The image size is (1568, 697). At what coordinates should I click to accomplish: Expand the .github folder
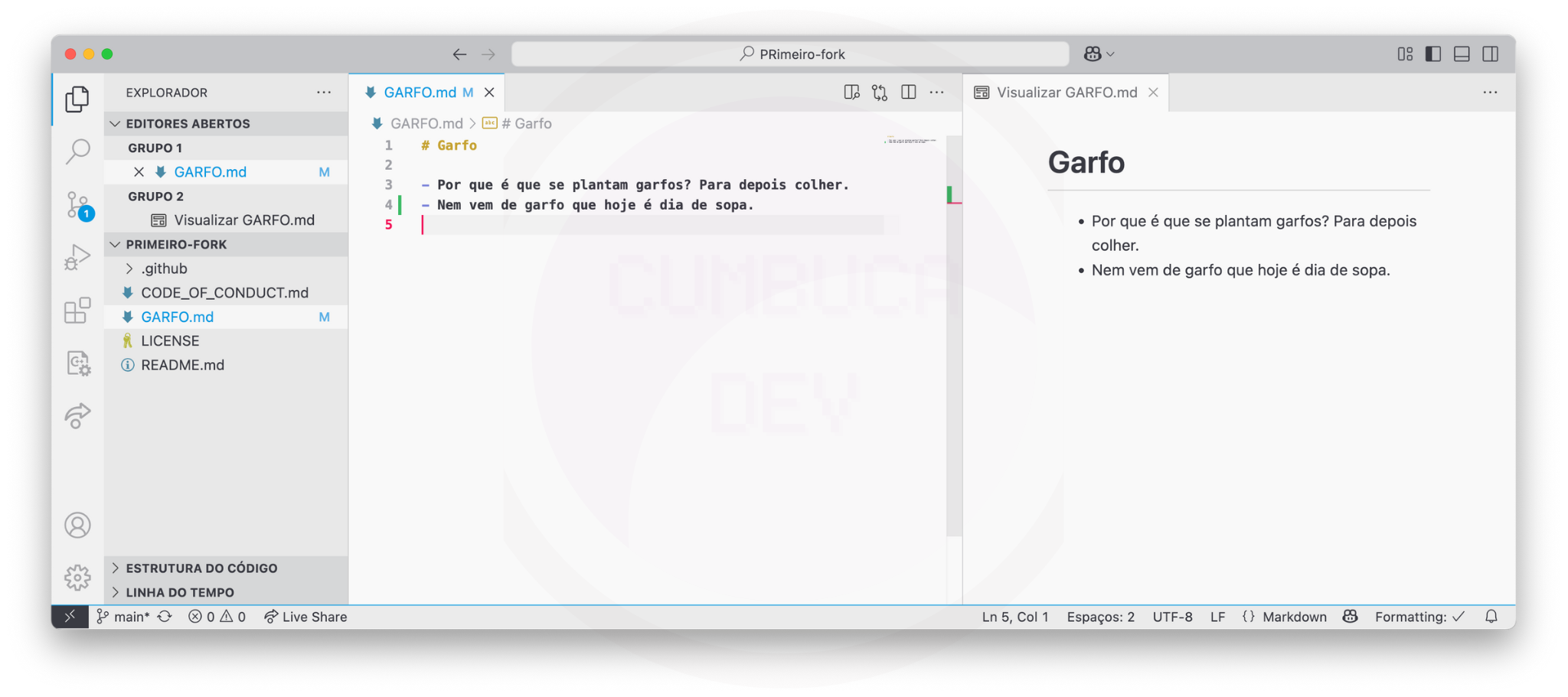click(x=164, y=269)
